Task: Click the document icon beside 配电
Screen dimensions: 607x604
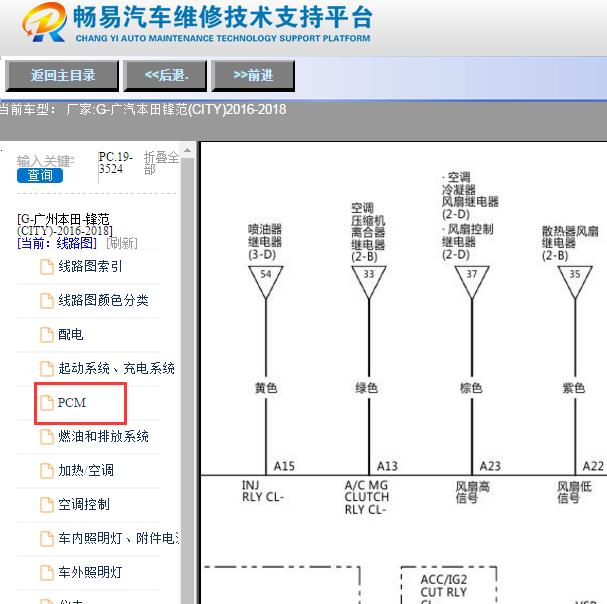Action: (x=47, y=335)
